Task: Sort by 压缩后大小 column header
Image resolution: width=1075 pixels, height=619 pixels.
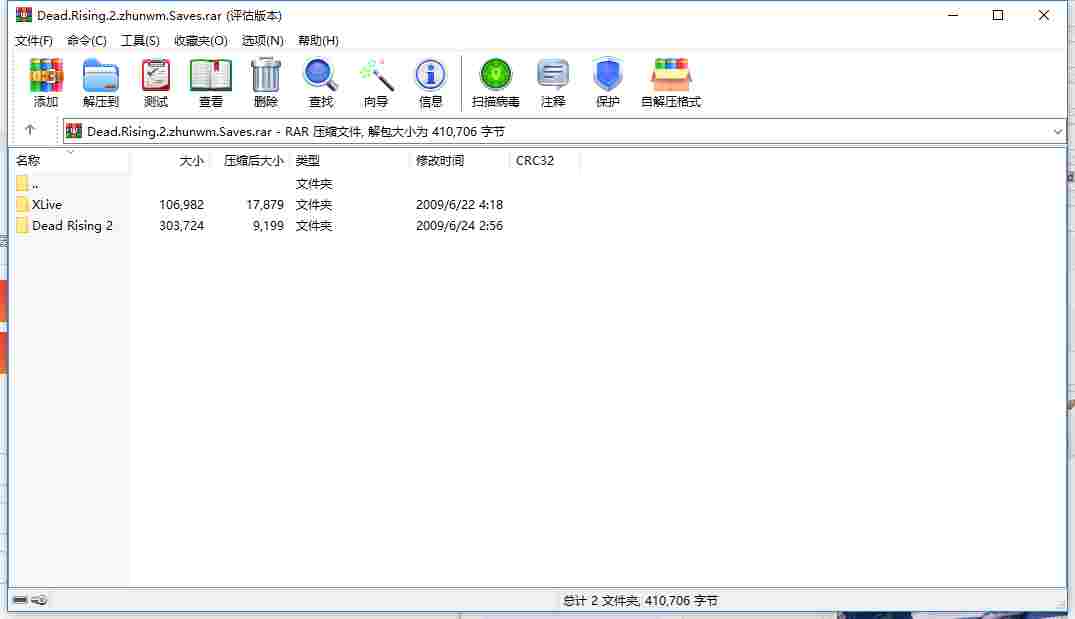Action: 253,160
